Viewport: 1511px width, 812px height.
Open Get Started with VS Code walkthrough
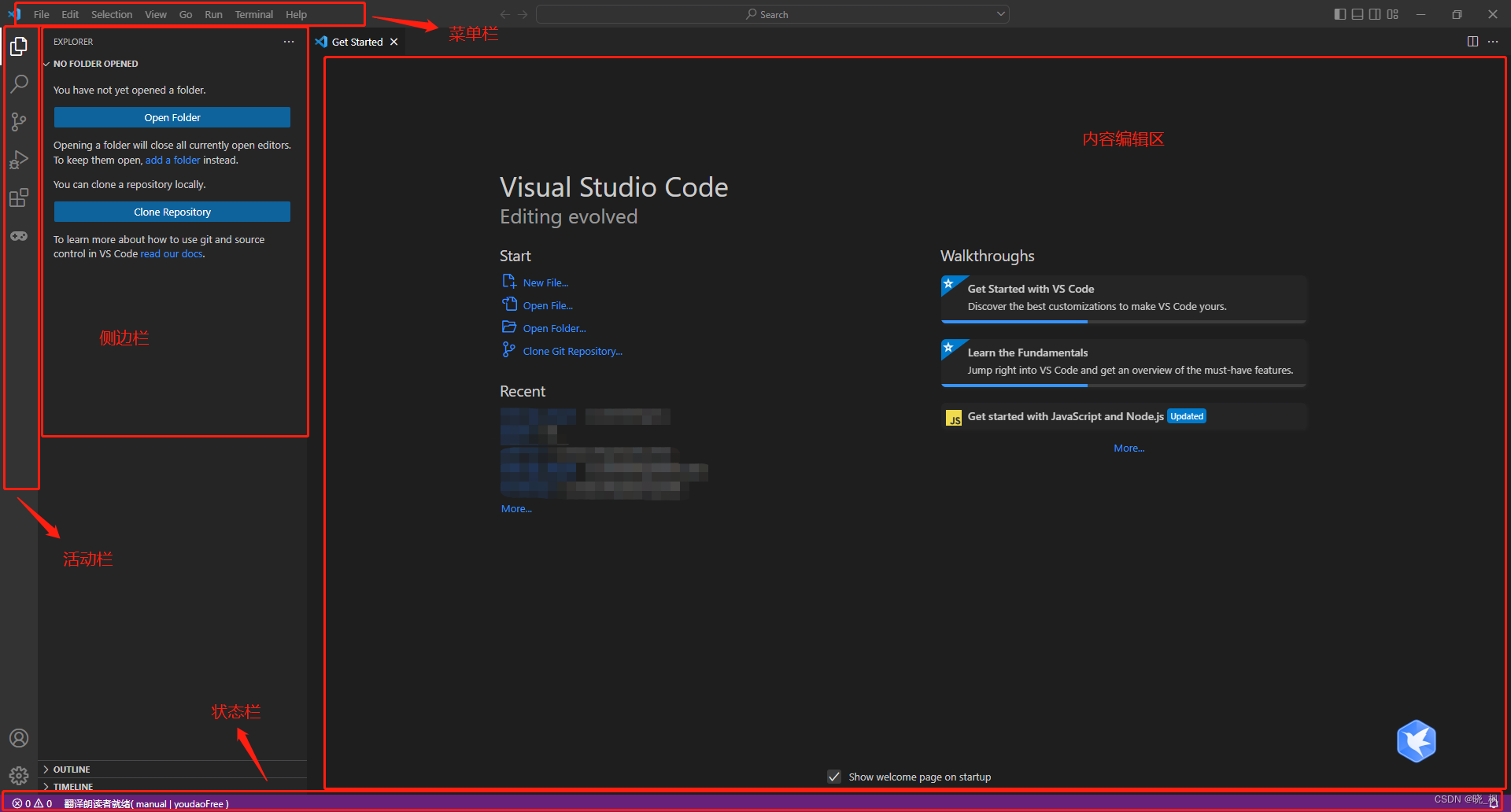tap(1124, 299)
